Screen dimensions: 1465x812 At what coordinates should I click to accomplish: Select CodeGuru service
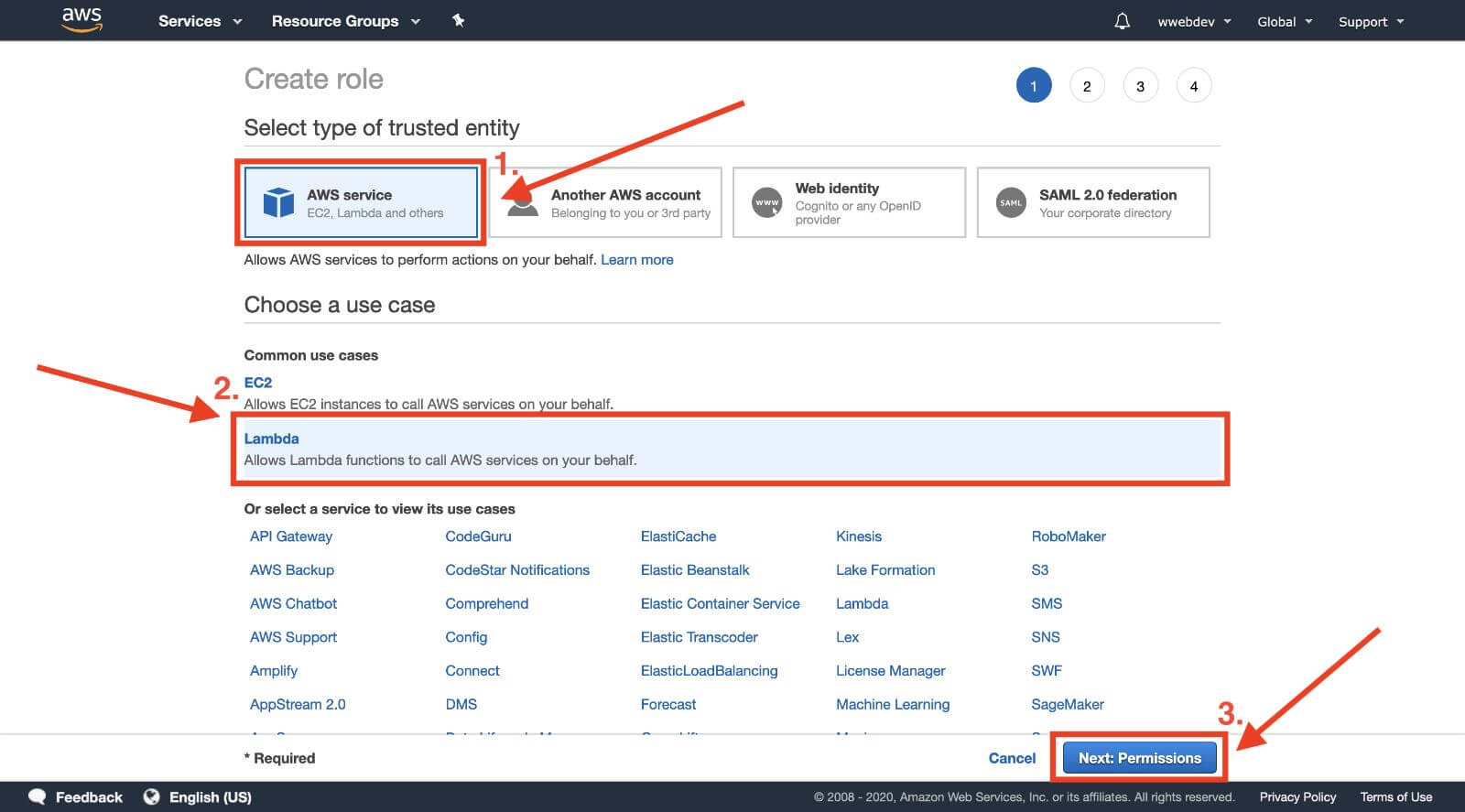[x=478, y=536]
